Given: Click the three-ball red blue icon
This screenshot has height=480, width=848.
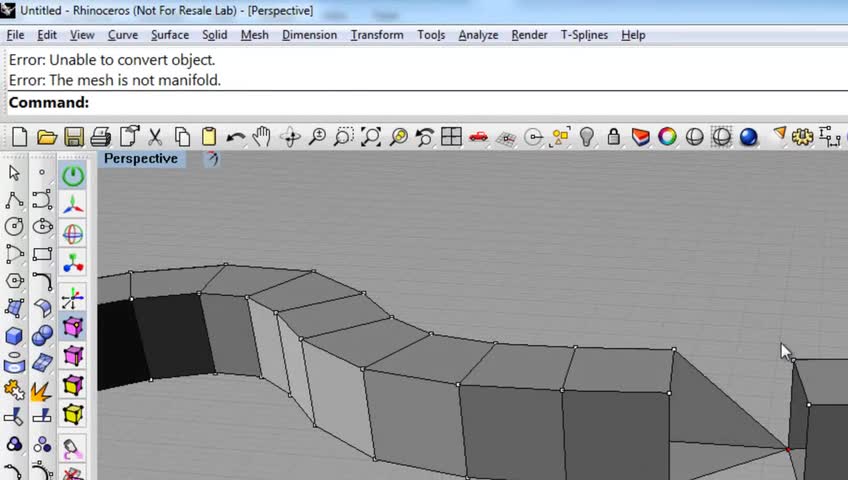Looking at the screenshot, I should [x=73, y=264].
